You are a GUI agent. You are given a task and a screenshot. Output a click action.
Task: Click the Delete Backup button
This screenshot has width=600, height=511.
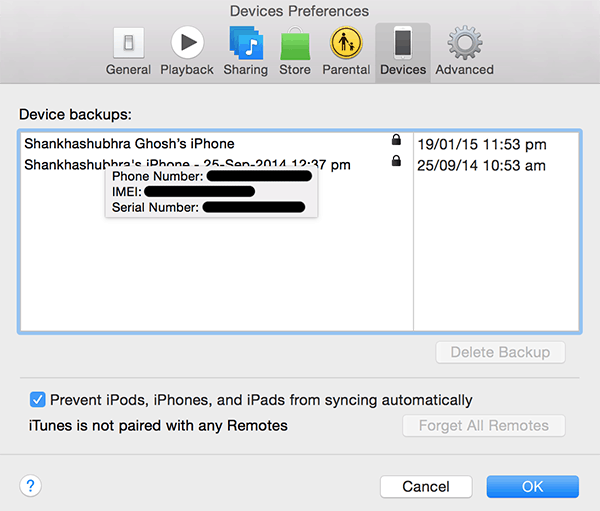pos(501,352)
